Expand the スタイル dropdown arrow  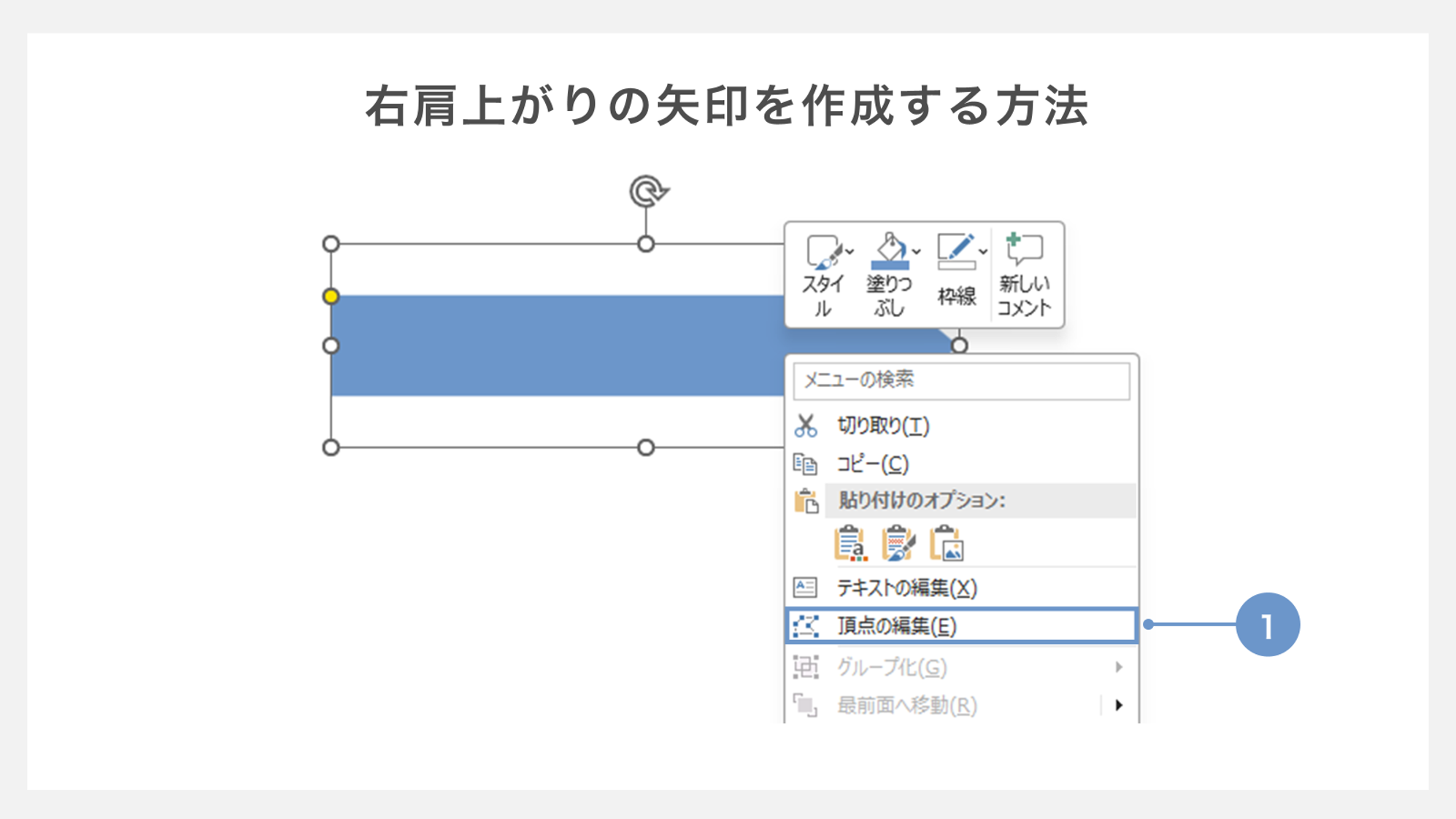tap(850, 252)
